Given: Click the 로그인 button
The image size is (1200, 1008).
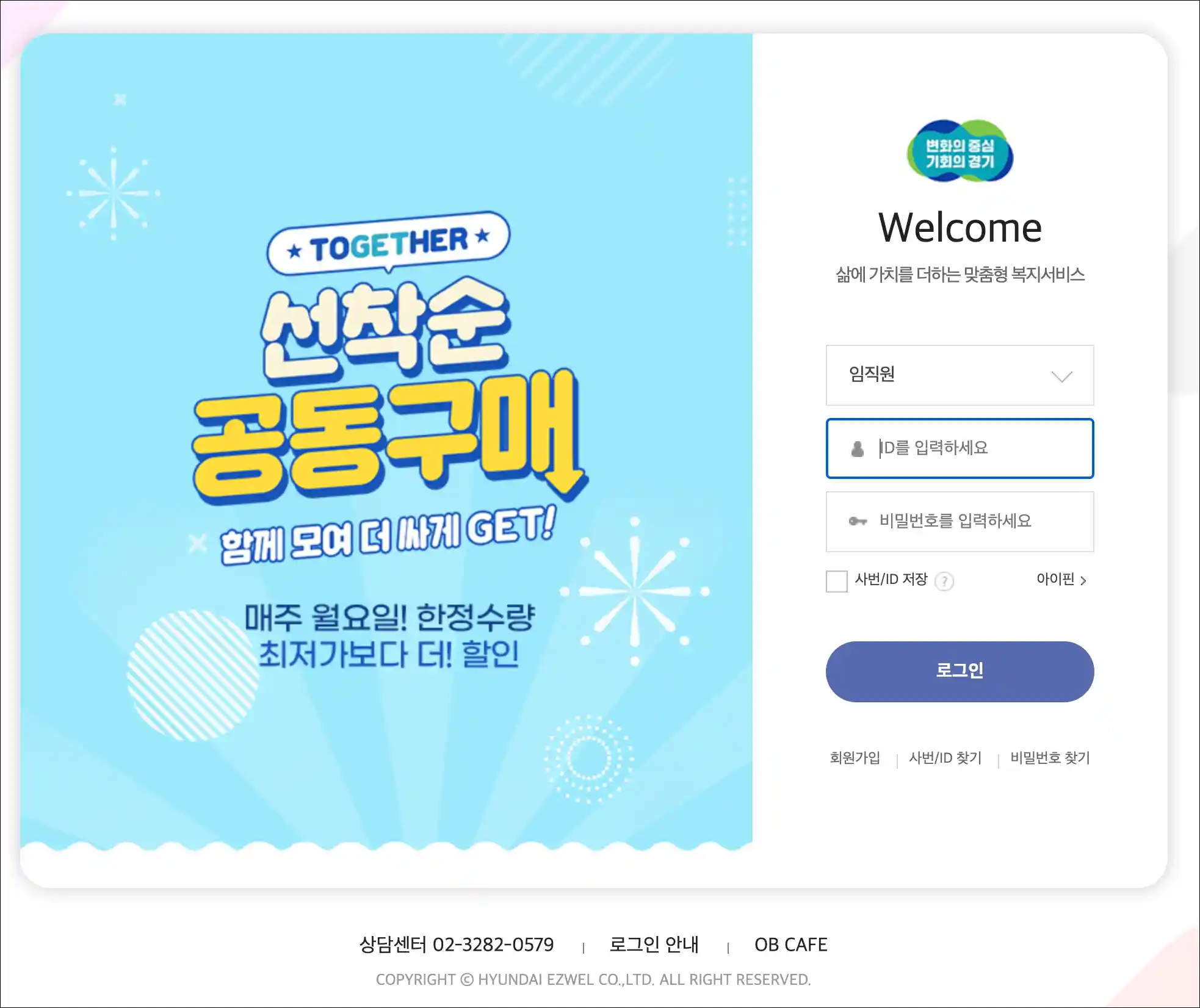Looking at the screenshot, I should point(960,671).
